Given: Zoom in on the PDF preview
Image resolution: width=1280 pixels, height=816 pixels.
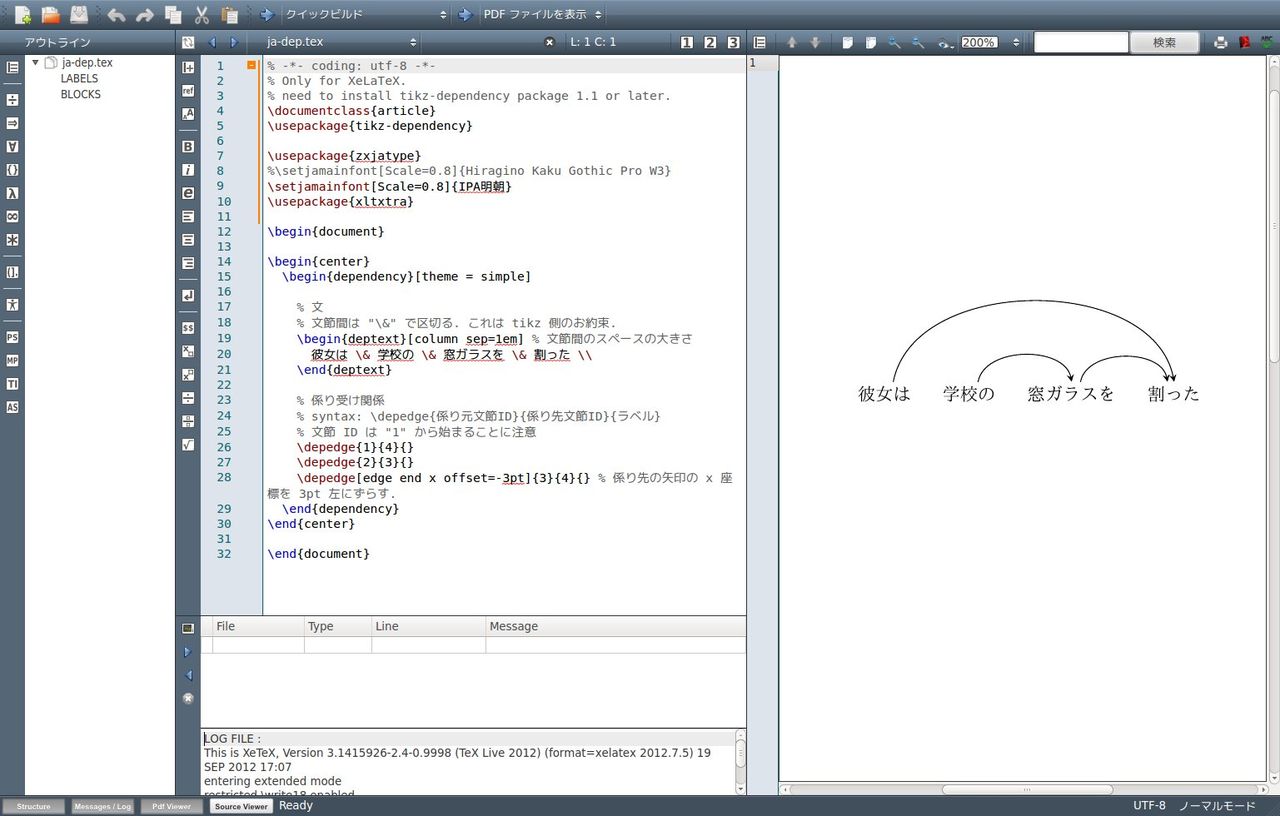Looking at the screenshot, I should click(x=894, y=42).
